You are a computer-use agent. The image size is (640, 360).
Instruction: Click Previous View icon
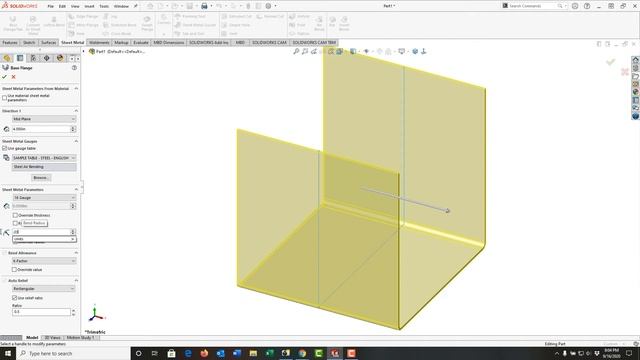click(x=314, y=51)
